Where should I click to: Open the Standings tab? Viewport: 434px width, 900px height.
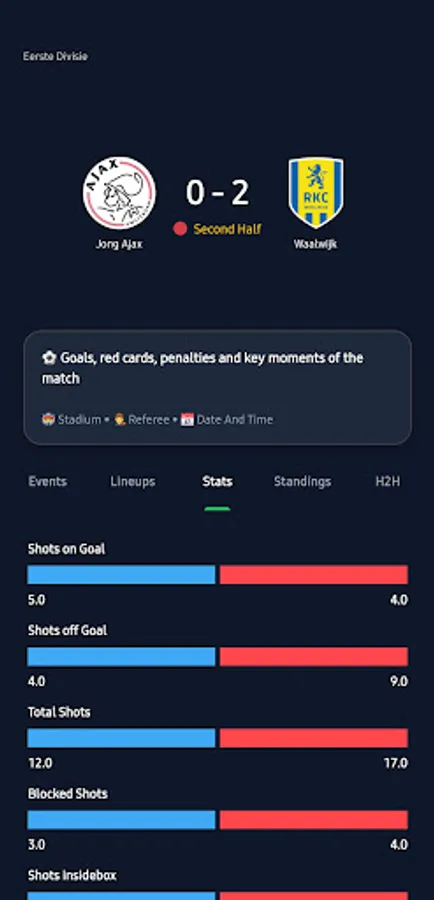click(302, 482)
